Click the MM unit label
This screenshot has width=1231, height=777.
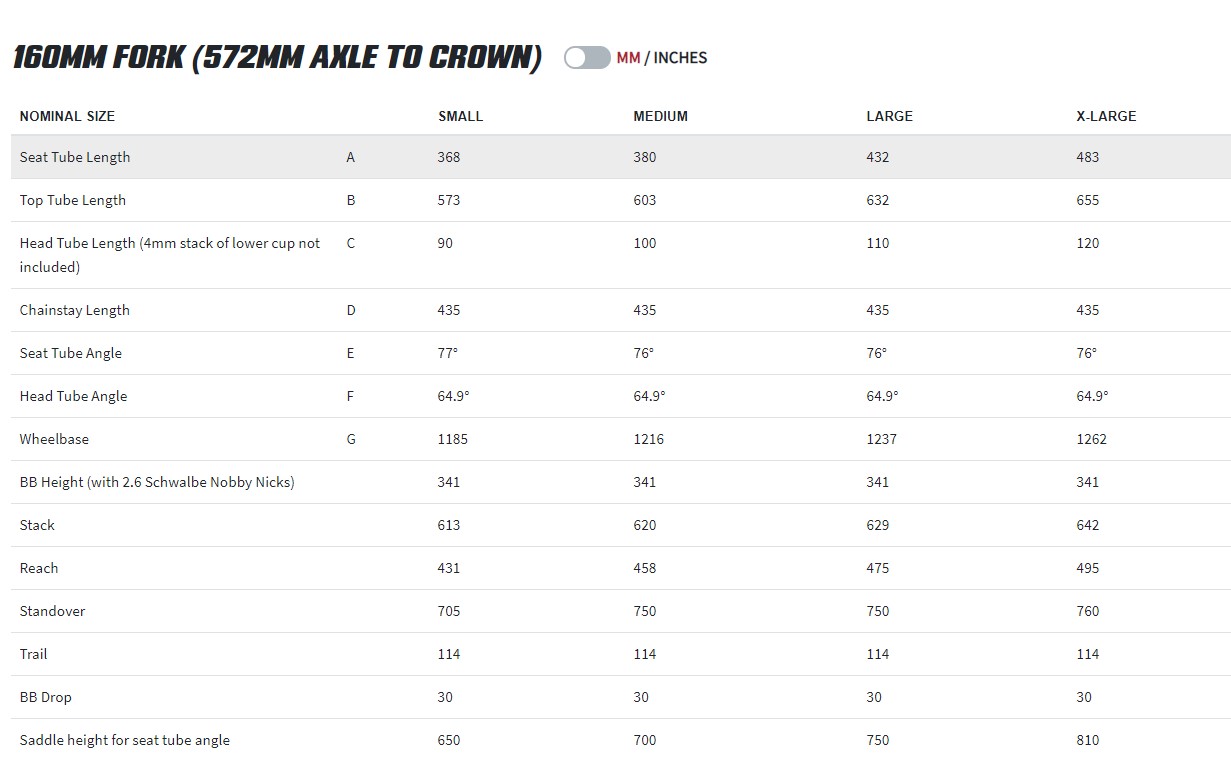coord(628,58)
